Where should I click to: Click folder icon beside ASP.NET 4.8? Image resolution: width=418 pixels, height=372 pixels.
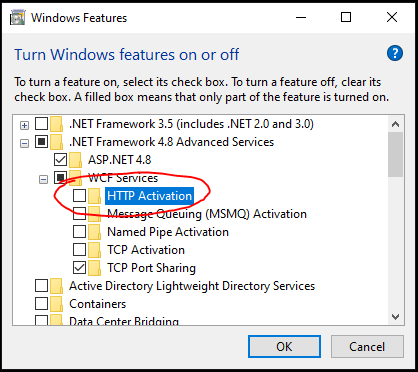(x=76, y=160)
